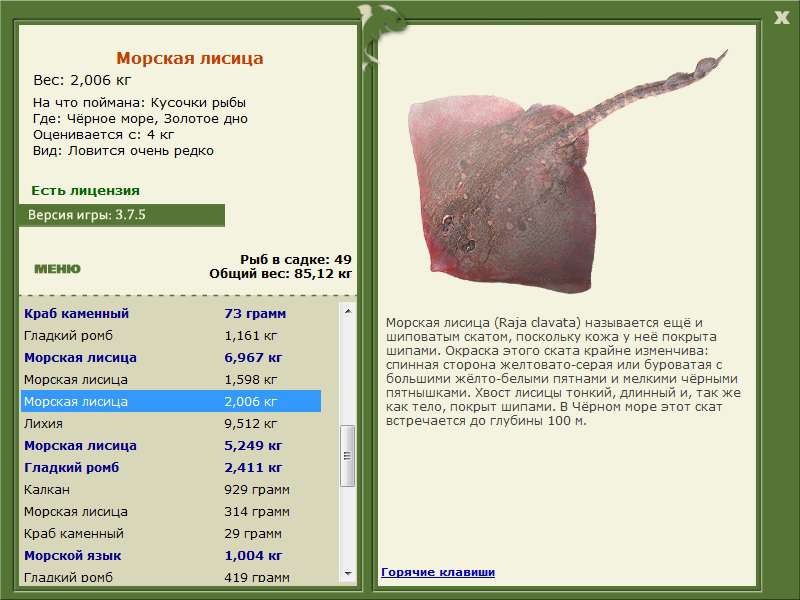Open the Горячие клавиши link

click(x=438, y=572)
